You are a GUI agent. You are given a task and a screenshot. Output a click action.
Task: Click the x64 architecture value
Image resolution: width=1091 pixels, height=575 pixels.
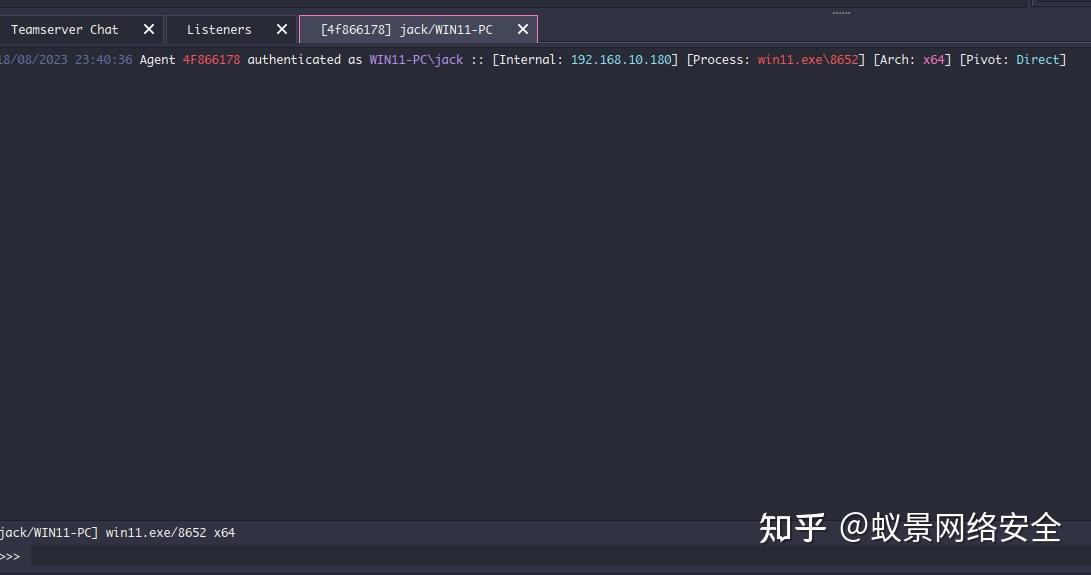point(934,60)
